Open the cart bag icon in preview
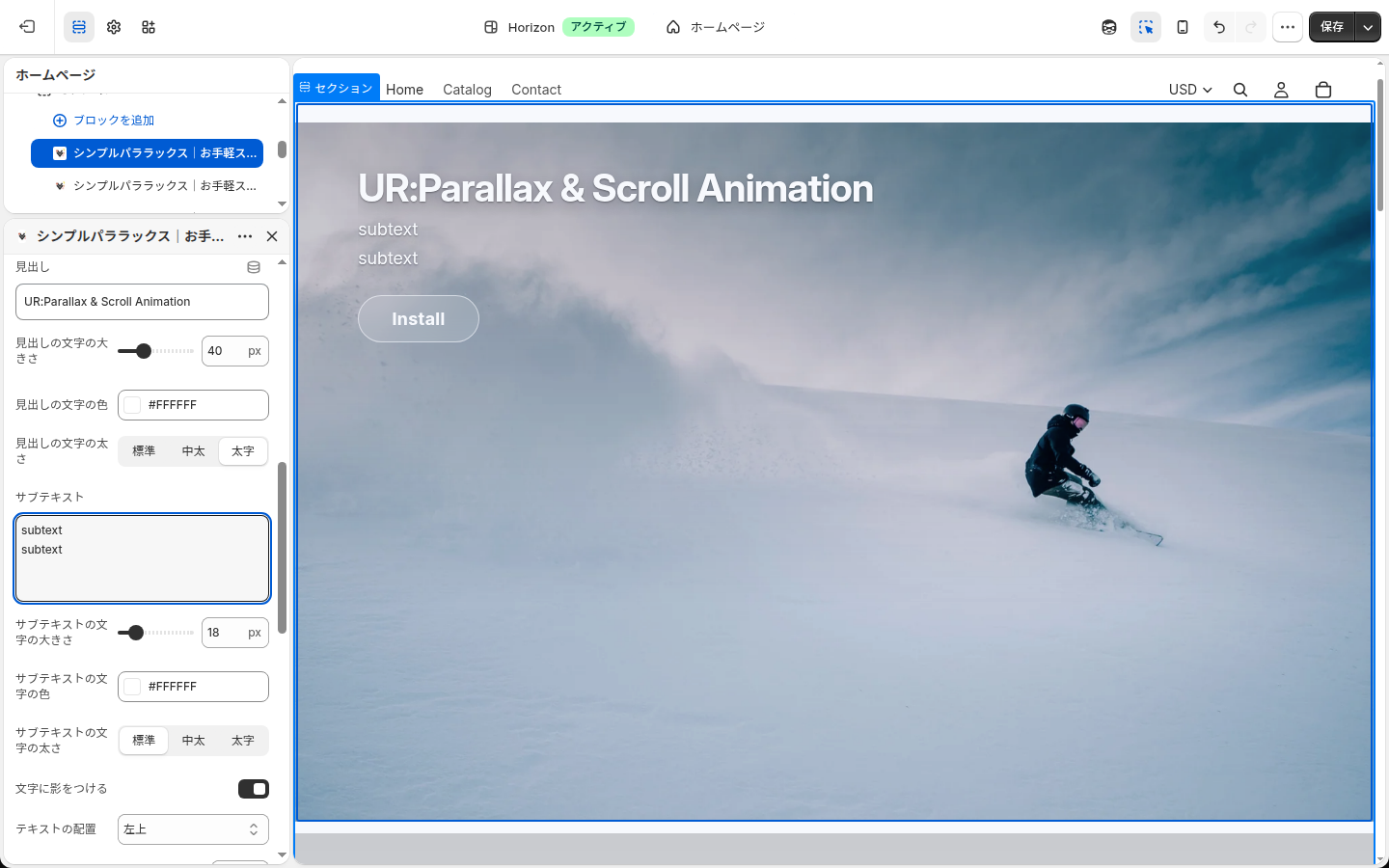 tap(1323, 90)
